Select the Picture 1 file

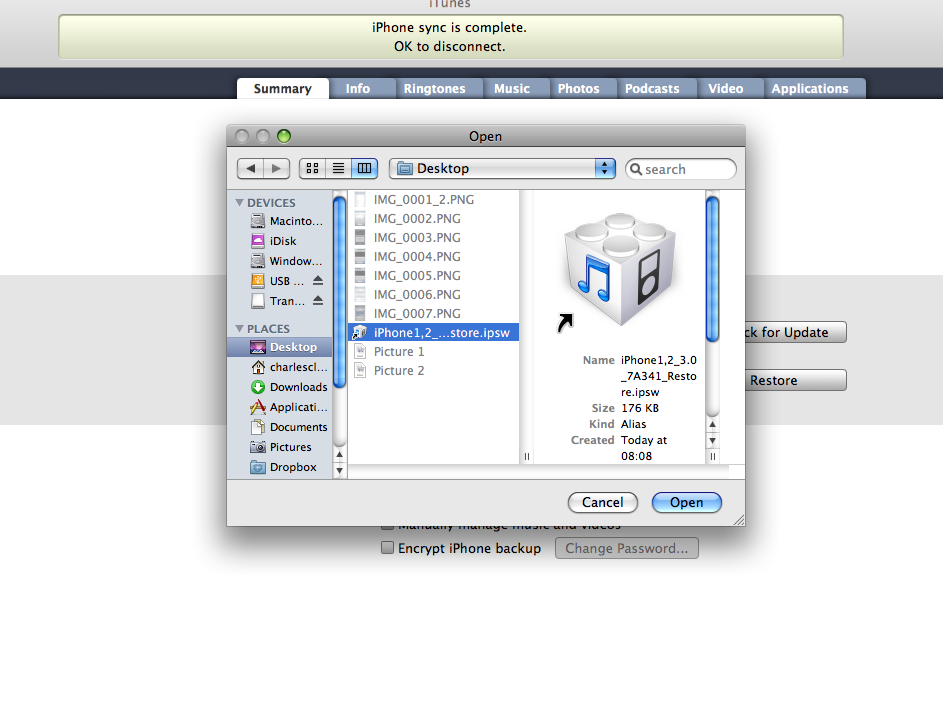point(433,352)
